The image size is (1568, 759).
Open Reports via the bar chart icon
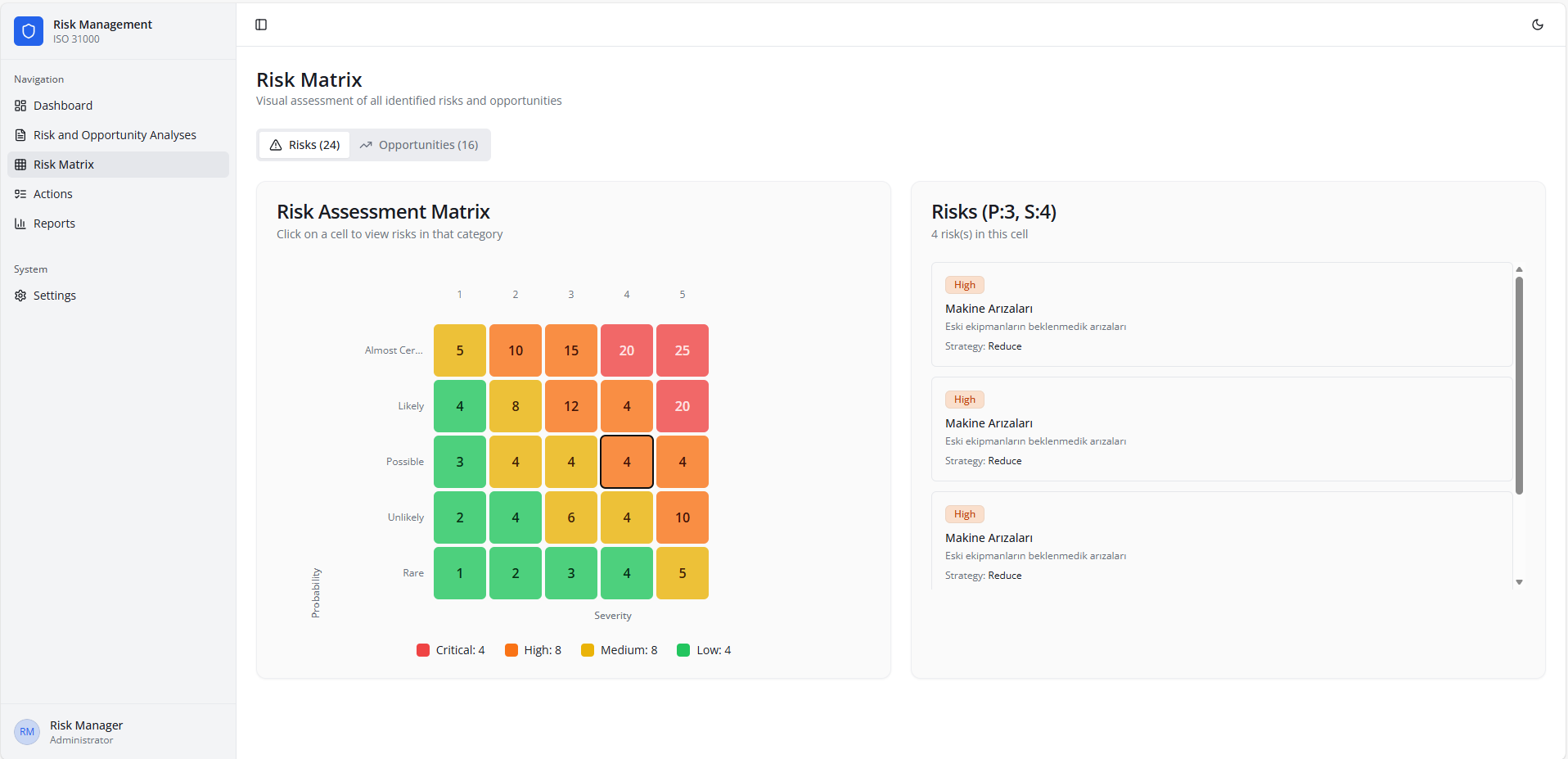(x=20, y=223)
